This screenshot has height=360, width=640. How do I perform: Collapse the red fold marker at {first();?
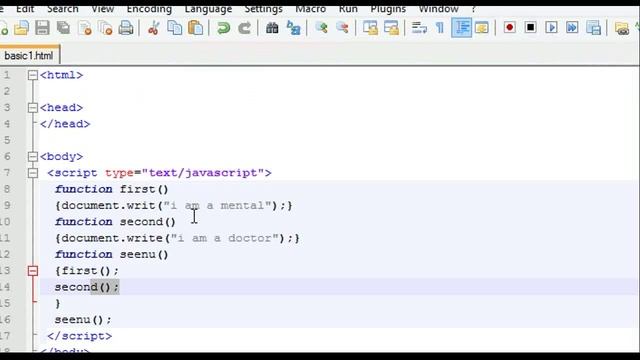pos(33,271)
